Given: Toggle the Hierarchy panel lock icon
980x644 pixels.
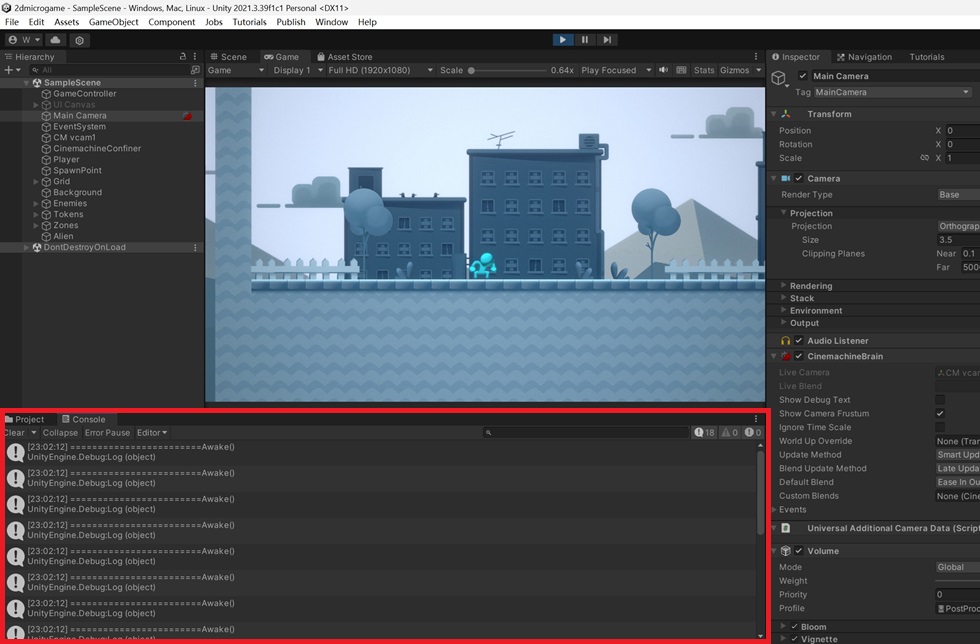Looking at the screenshot, I should [x=182, y=56].
